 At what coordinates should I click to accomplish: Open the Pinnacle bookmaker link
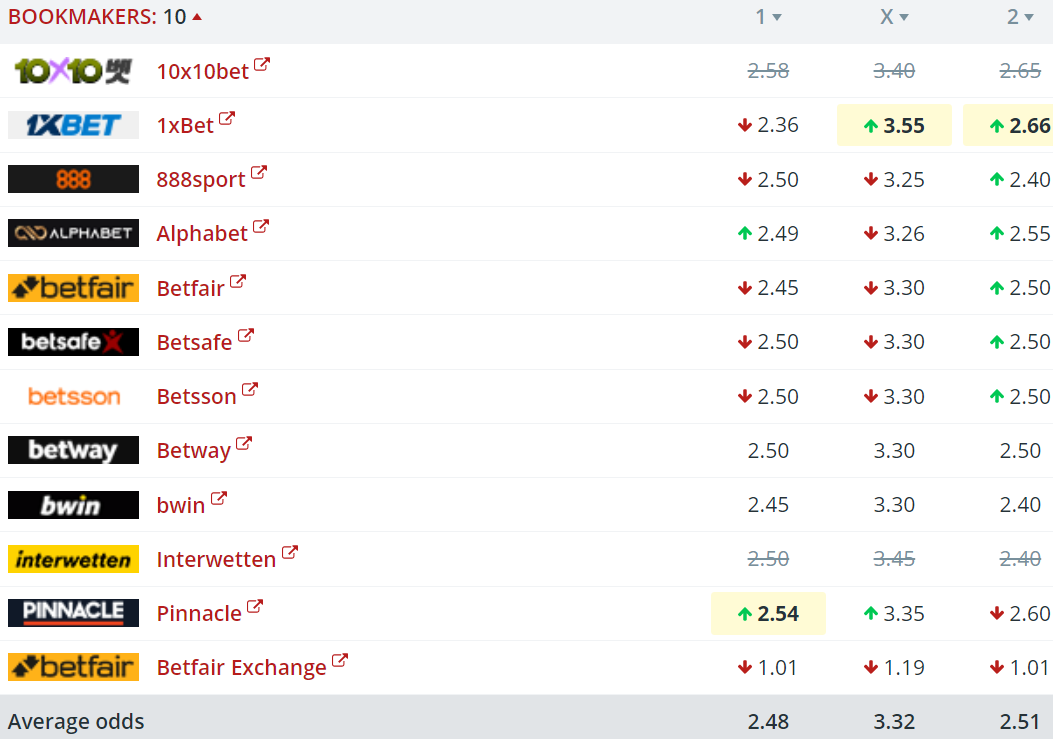point(199,613)
